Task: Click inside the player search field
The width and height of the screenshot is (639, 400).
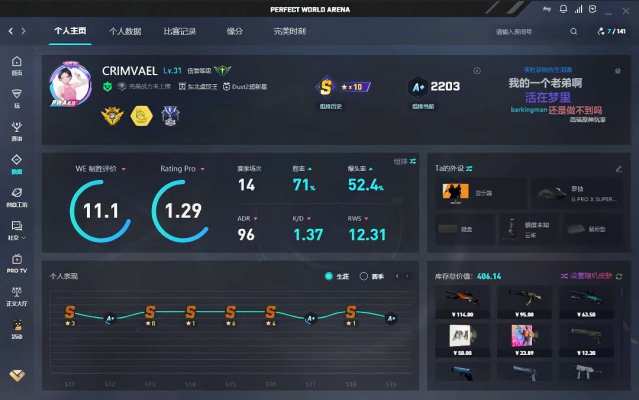Action: 530,31
